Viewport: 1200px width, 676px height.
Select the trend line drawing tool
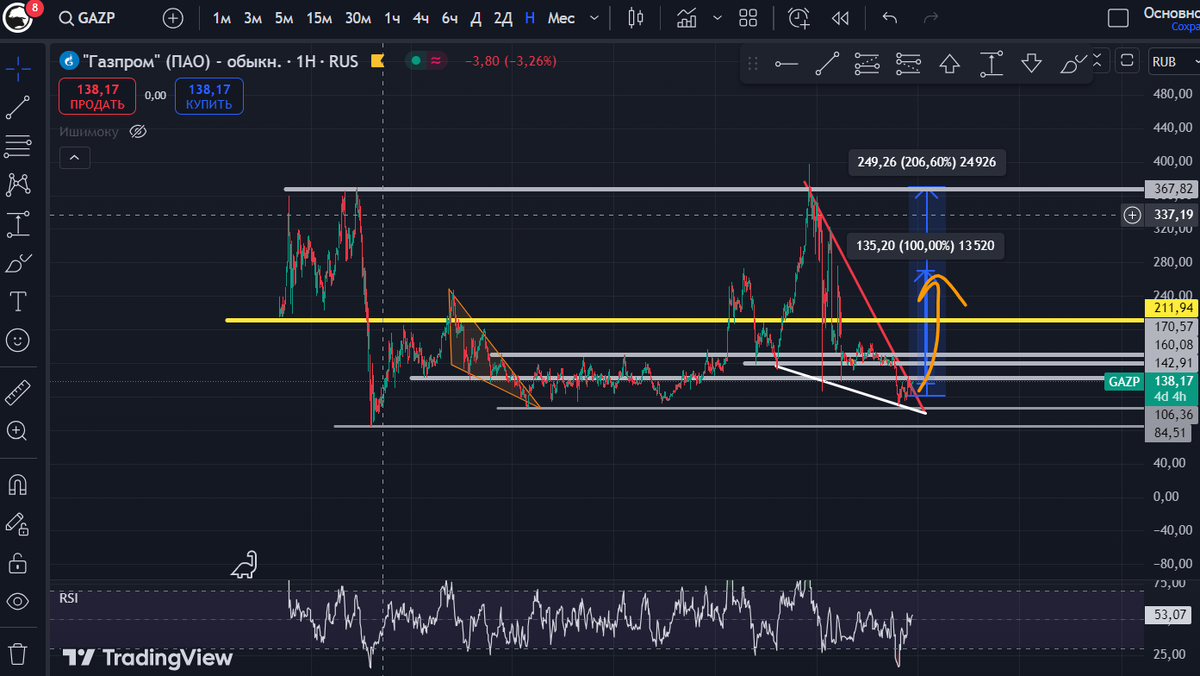[x=17, y=107]
